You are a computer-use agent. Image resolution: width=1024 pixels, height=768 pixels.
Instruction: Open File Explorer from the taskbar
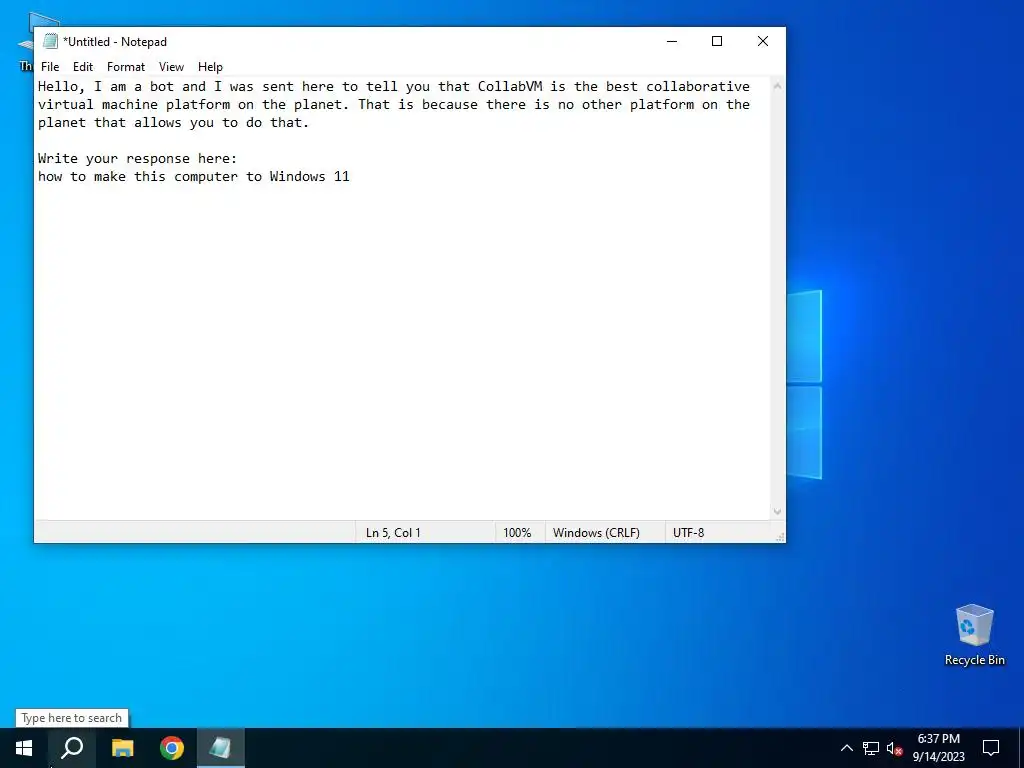point(122,748)
